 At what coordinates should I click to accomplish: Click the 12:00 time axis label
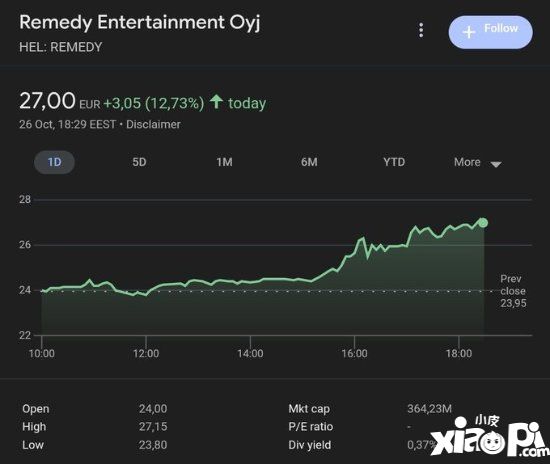[146, 353]
